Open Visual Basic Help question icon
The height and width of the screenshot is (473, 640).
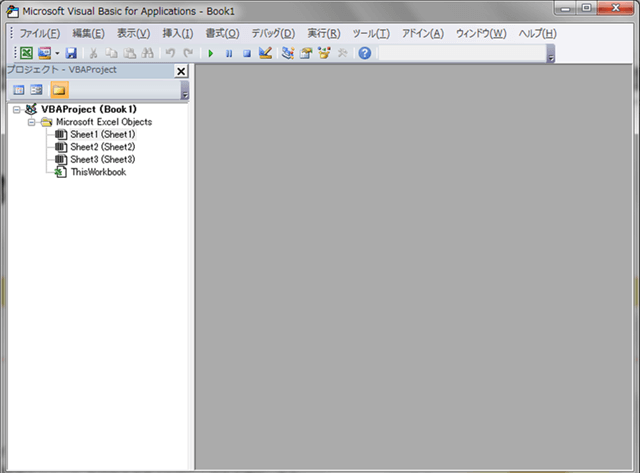pyautogui.click(x=365, y=53)
